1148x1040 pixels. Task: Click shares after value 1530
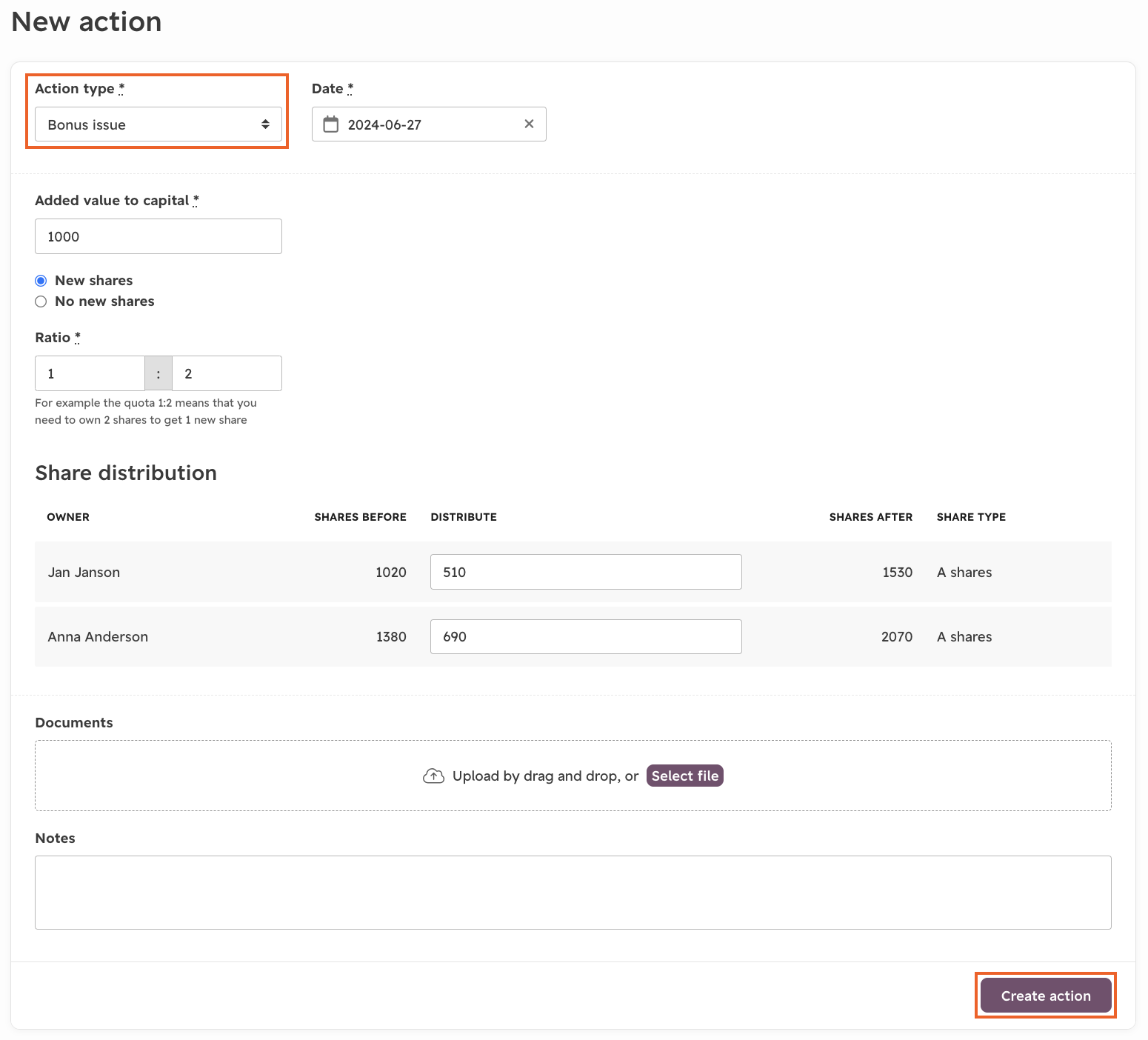point(898,572)
